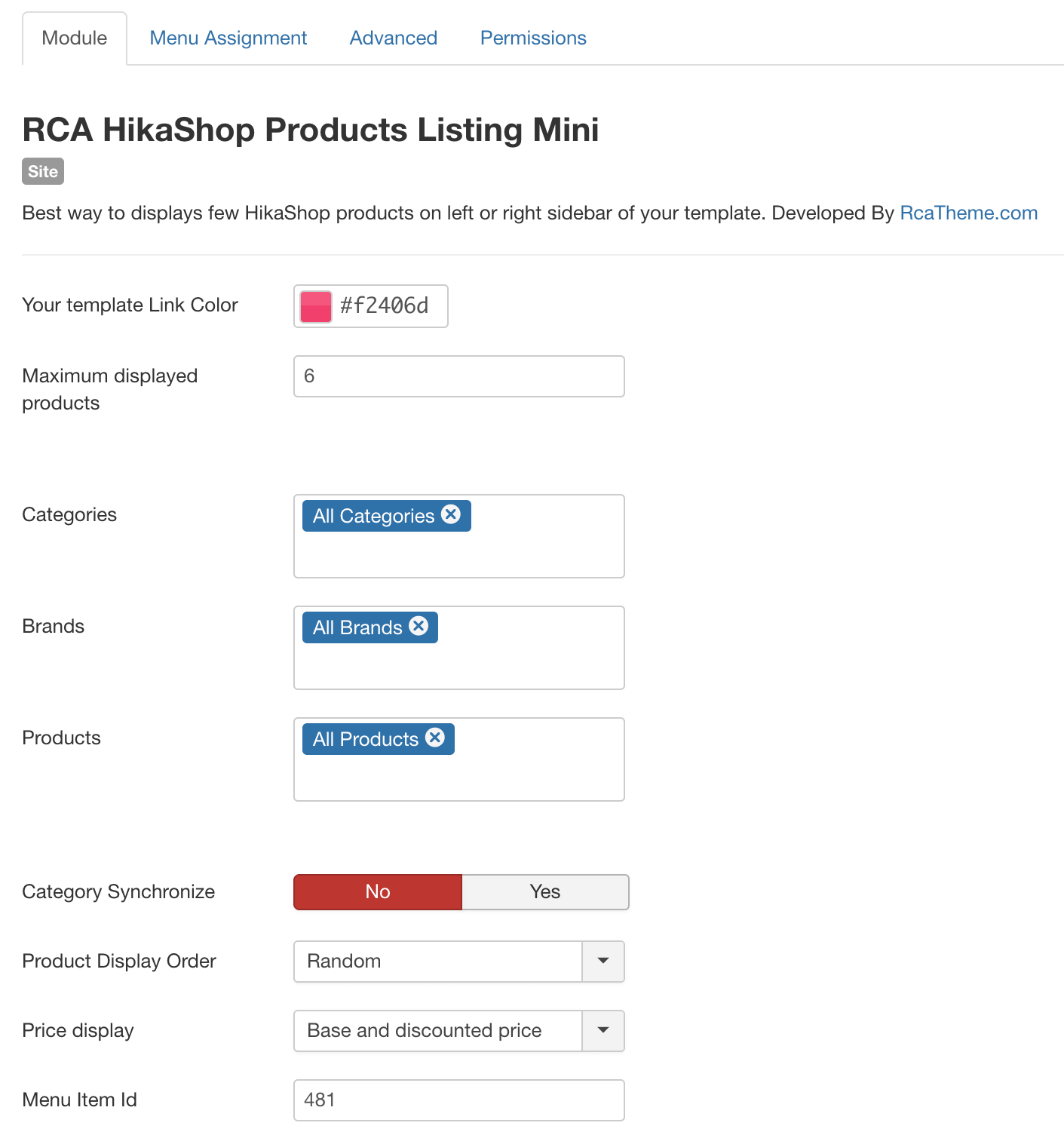Remove the All Products tag
The height and width of the screenshot is (1135, 1064).
(x=435, y=738)
